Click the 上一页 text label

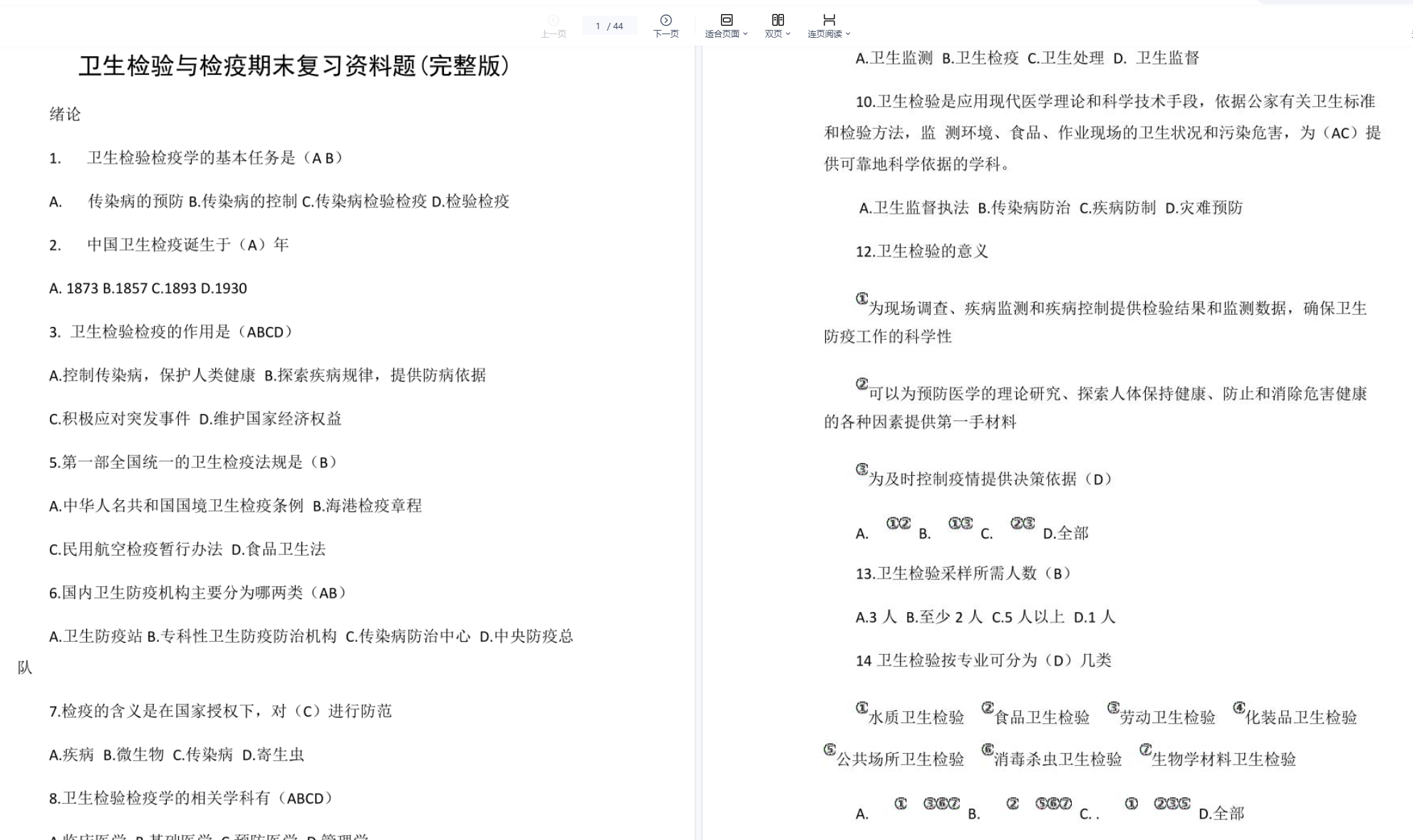click(x=554, y=34)
